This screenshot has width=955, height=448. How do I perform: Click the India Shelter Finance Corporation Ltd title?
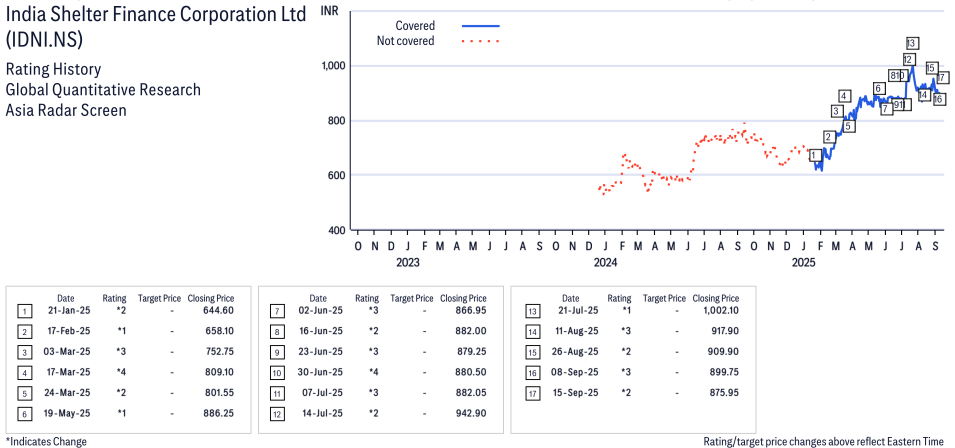[x=156, y=15]
